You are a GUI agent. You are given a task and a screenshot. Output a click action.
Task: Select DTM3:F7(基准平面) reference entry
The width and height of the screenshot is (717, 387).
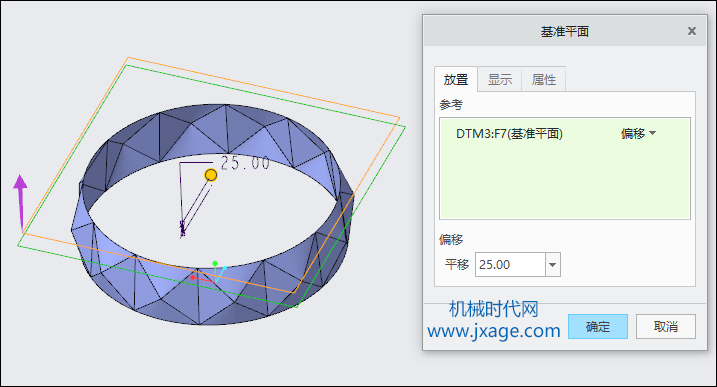[509, 134]
